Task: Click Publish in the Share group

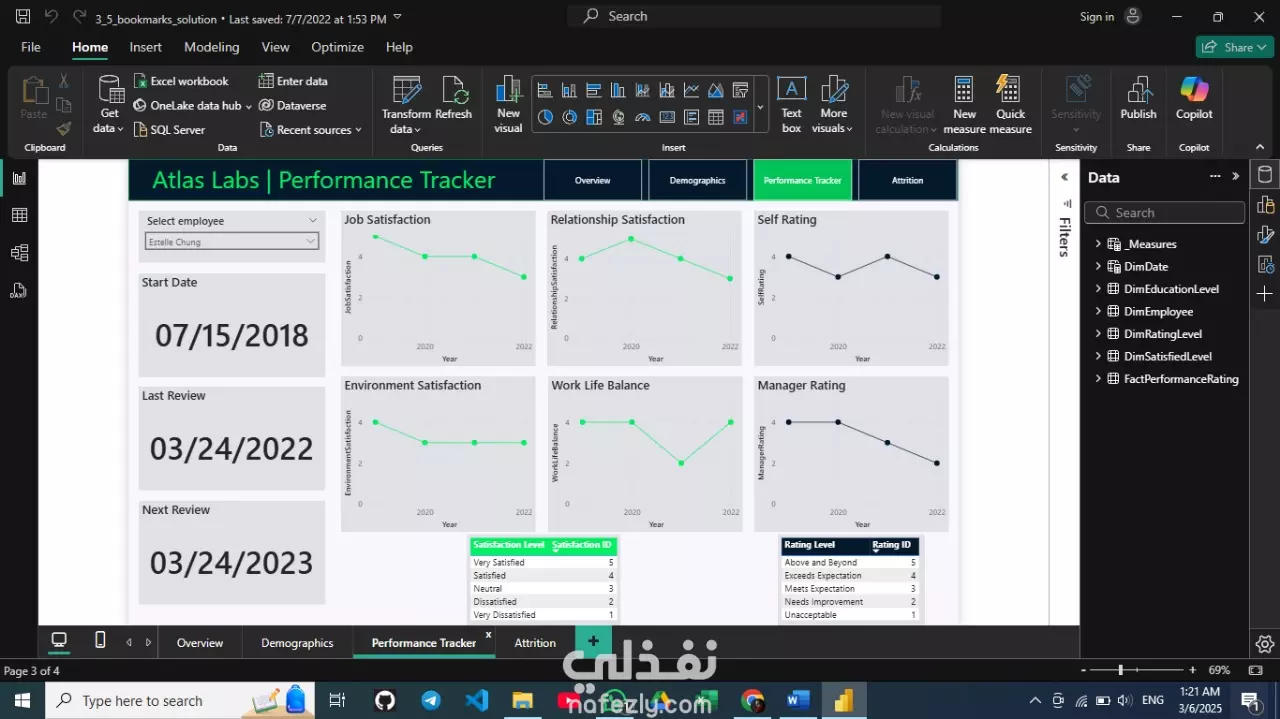Action: pos(1138,98)
